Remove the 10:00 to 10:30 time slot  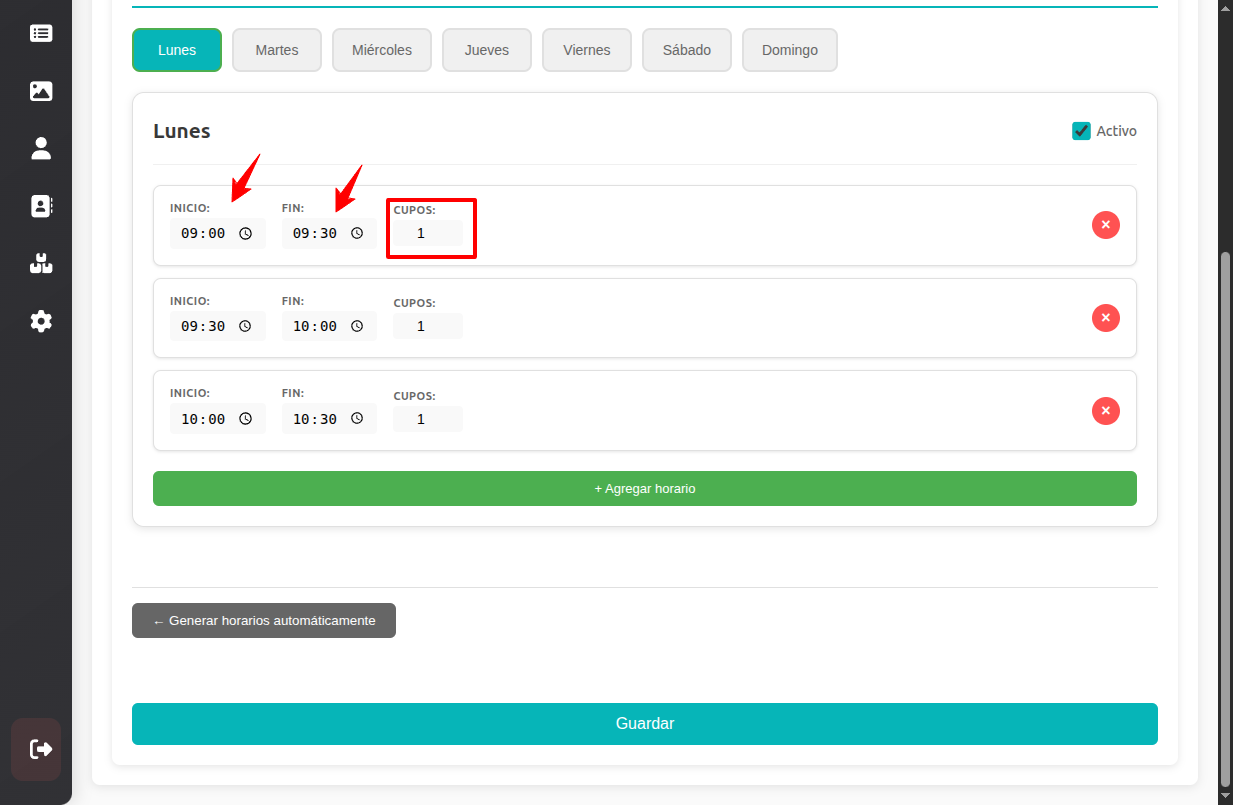[1105, 411]
